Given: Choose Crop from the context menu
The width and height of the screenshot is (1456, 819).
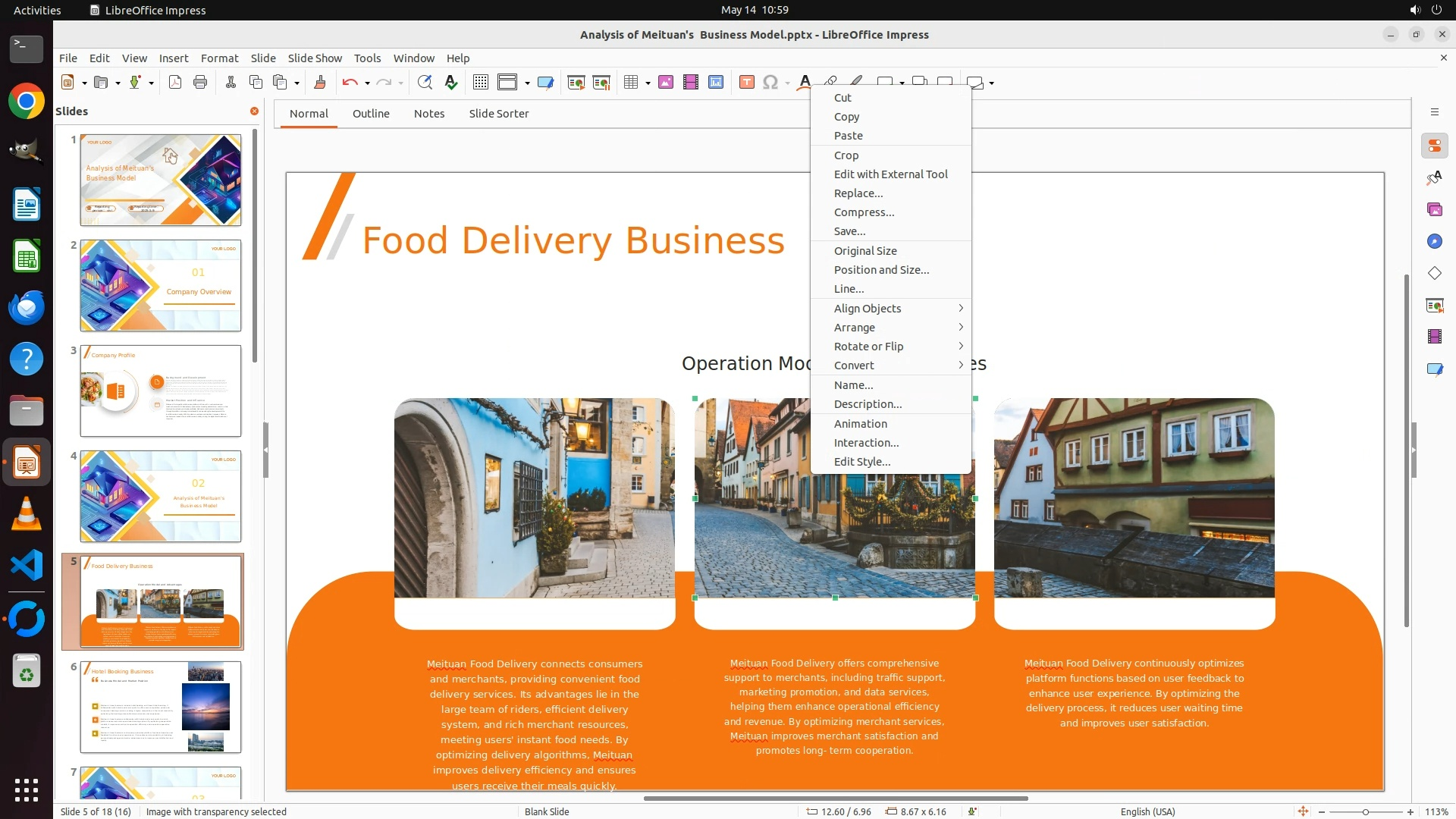Looking at the screenshot, I should (846, 155).
